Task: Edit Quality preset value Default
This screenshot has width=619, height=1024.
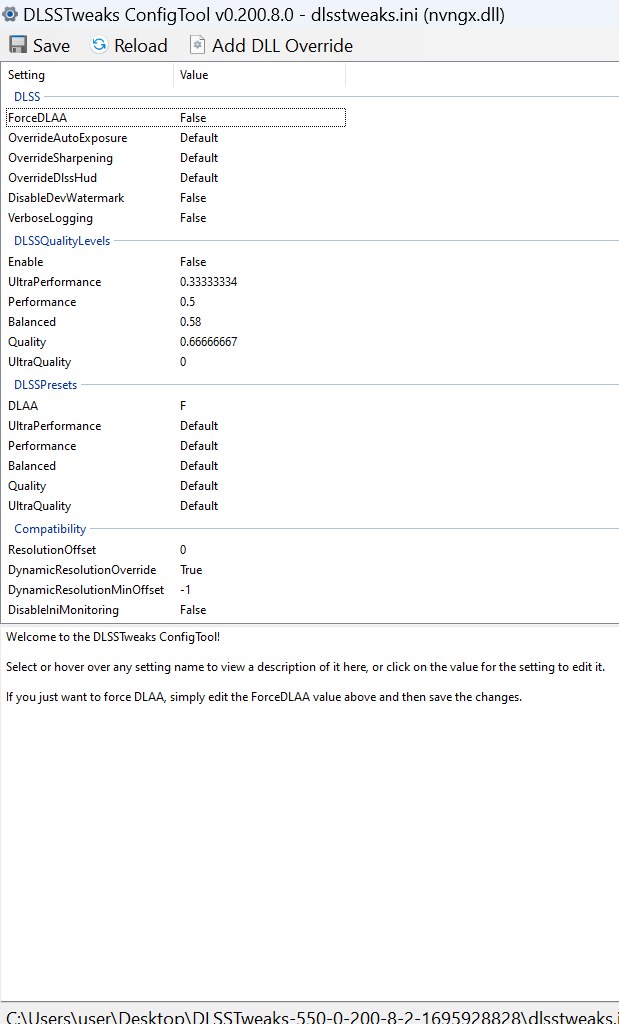Action: point(199,486)
